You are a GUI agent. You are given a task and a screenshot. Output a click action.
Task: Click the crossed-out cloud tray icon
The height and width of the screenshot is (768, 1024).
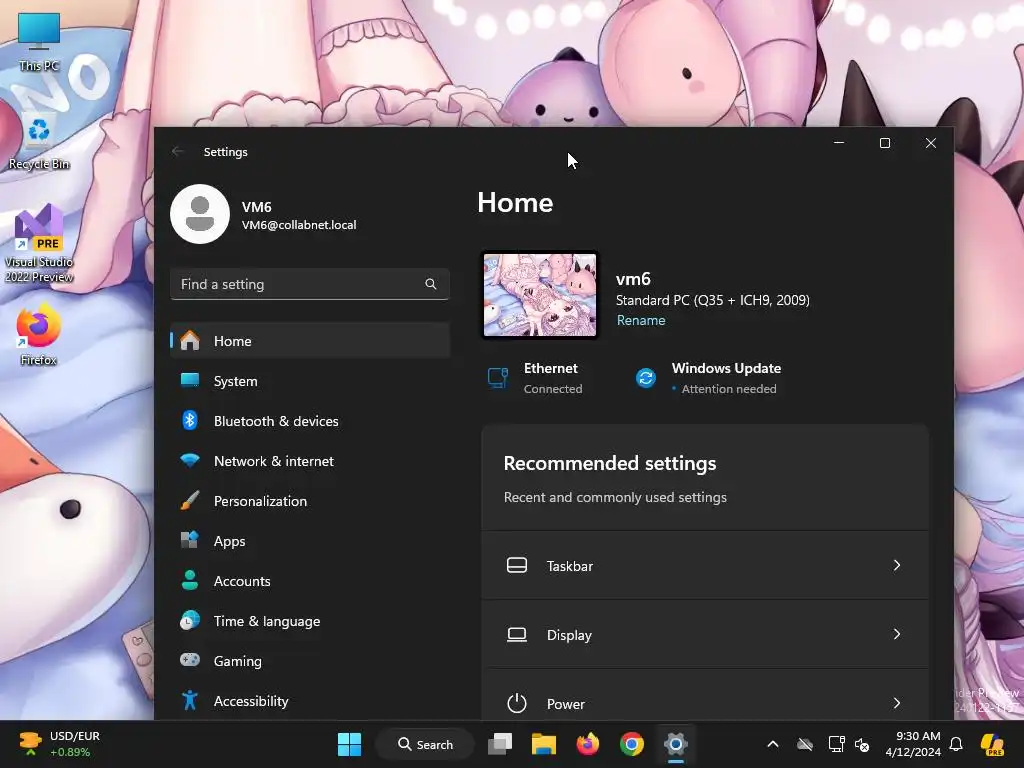pyautogui.click(x=805, y=744)
